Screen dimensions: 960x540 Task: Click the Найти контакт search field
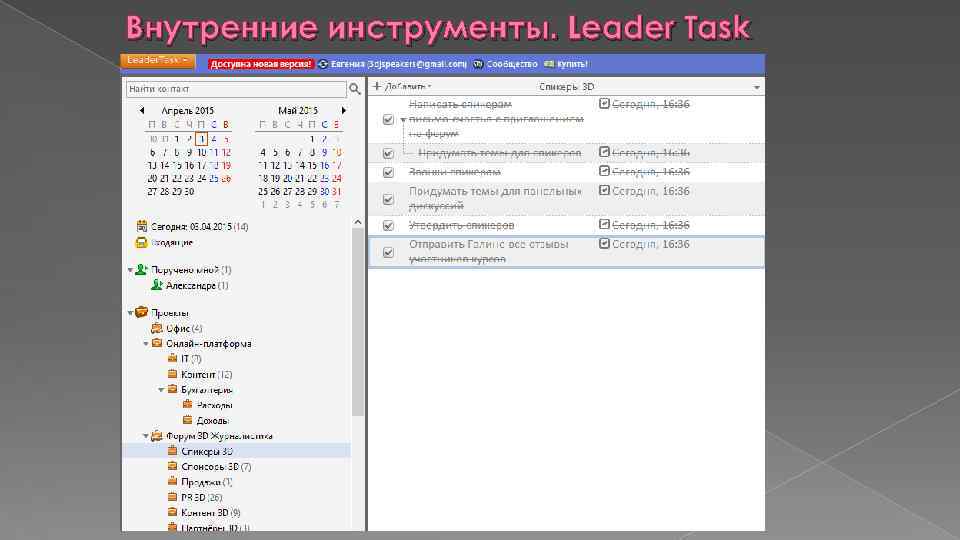(x=236, y=89)
